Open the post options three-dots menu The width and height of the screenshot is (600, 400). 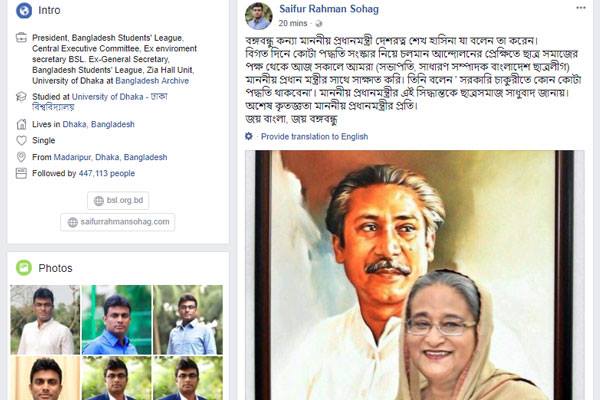(580, 8)
